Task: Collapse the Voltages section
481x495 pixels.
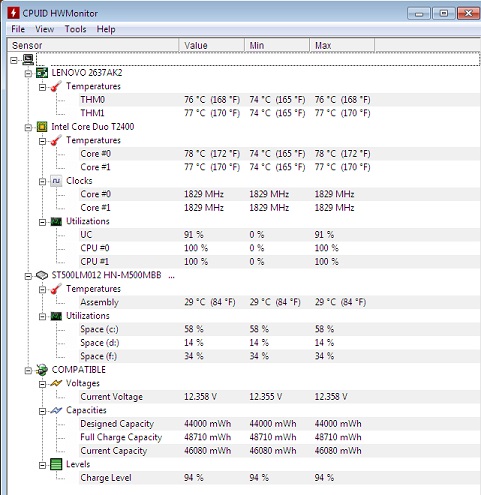Action: tap(42, 384)
